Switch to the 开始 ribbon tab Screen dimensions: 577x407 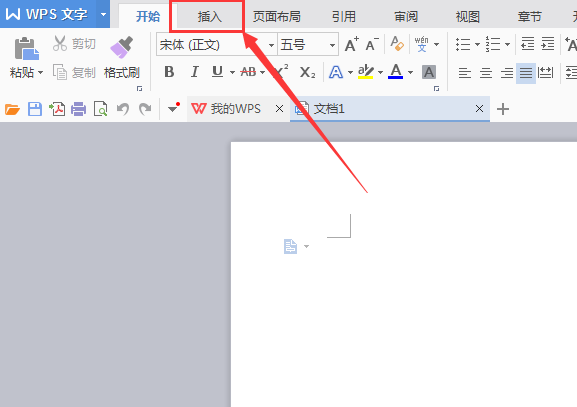pos(148,17)
